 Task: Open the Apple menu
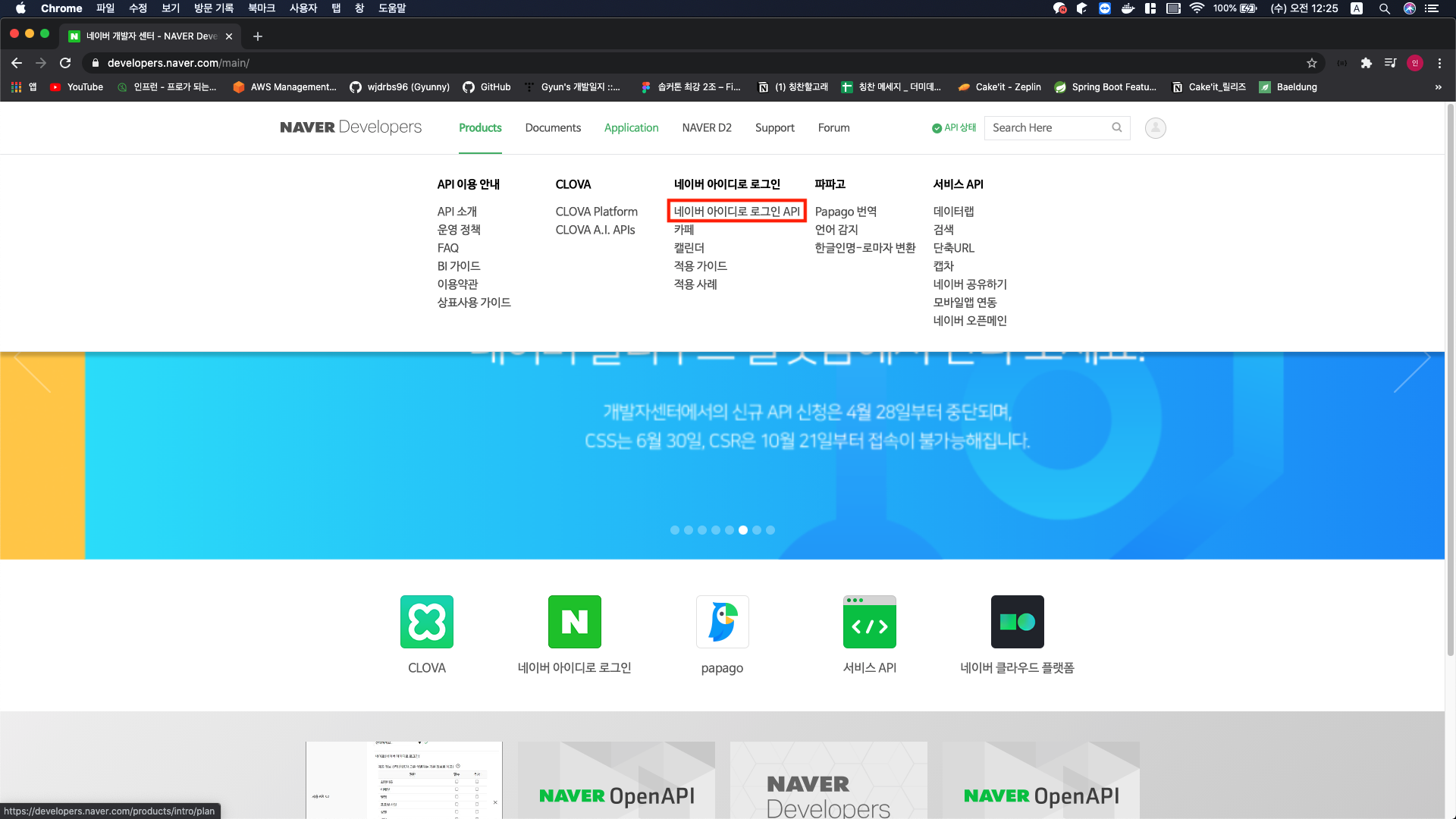pyautogui.click(x=20, y=8)
